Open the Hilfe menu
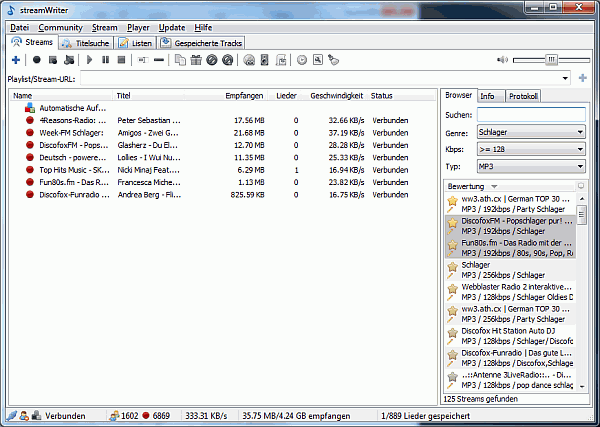This screenshot has width=600, height=427. [203, 28]
